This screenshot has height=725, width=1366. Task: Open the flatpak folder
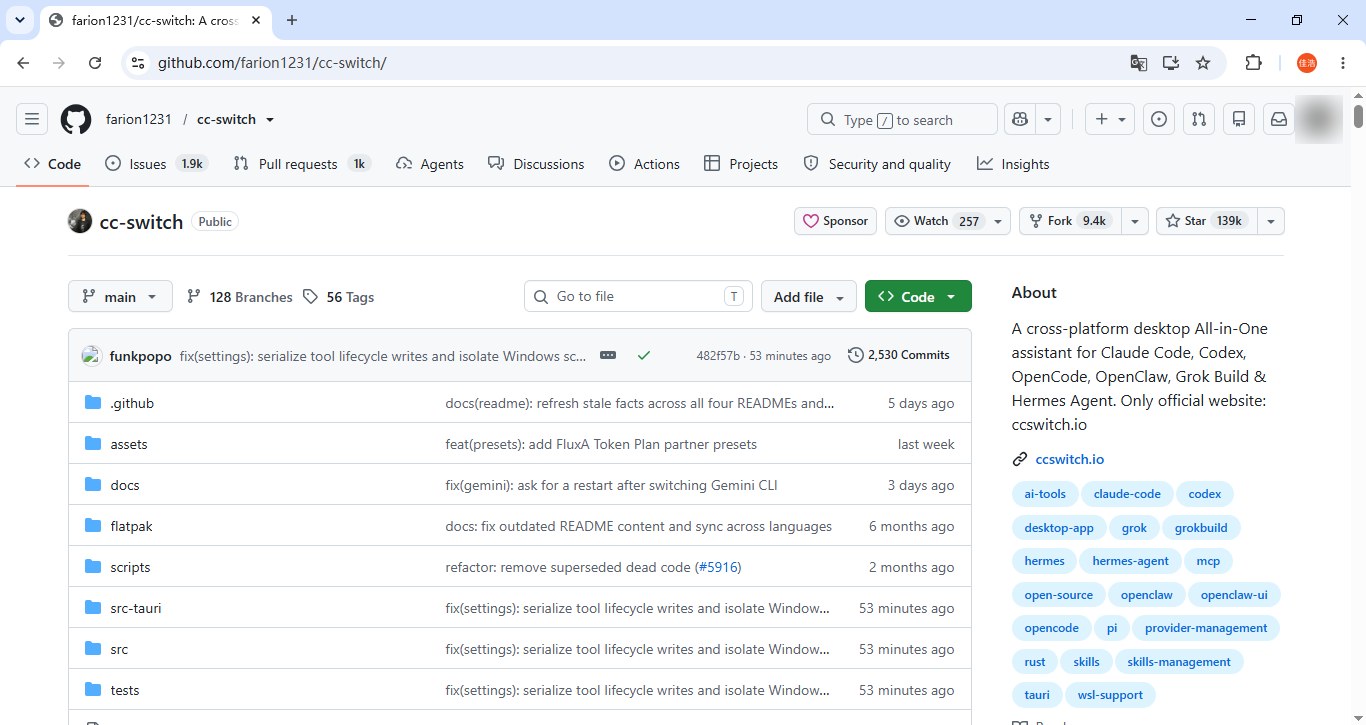coord(131,526)
